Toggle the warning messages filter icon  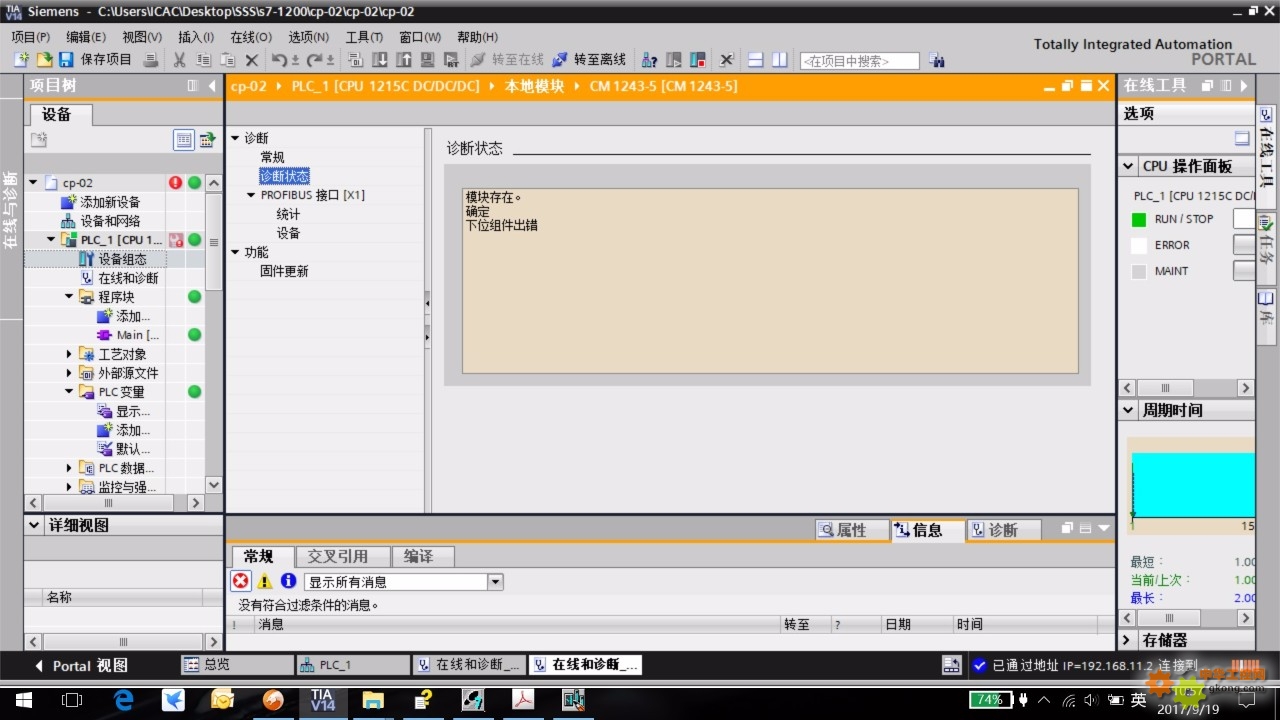(264, 581)
